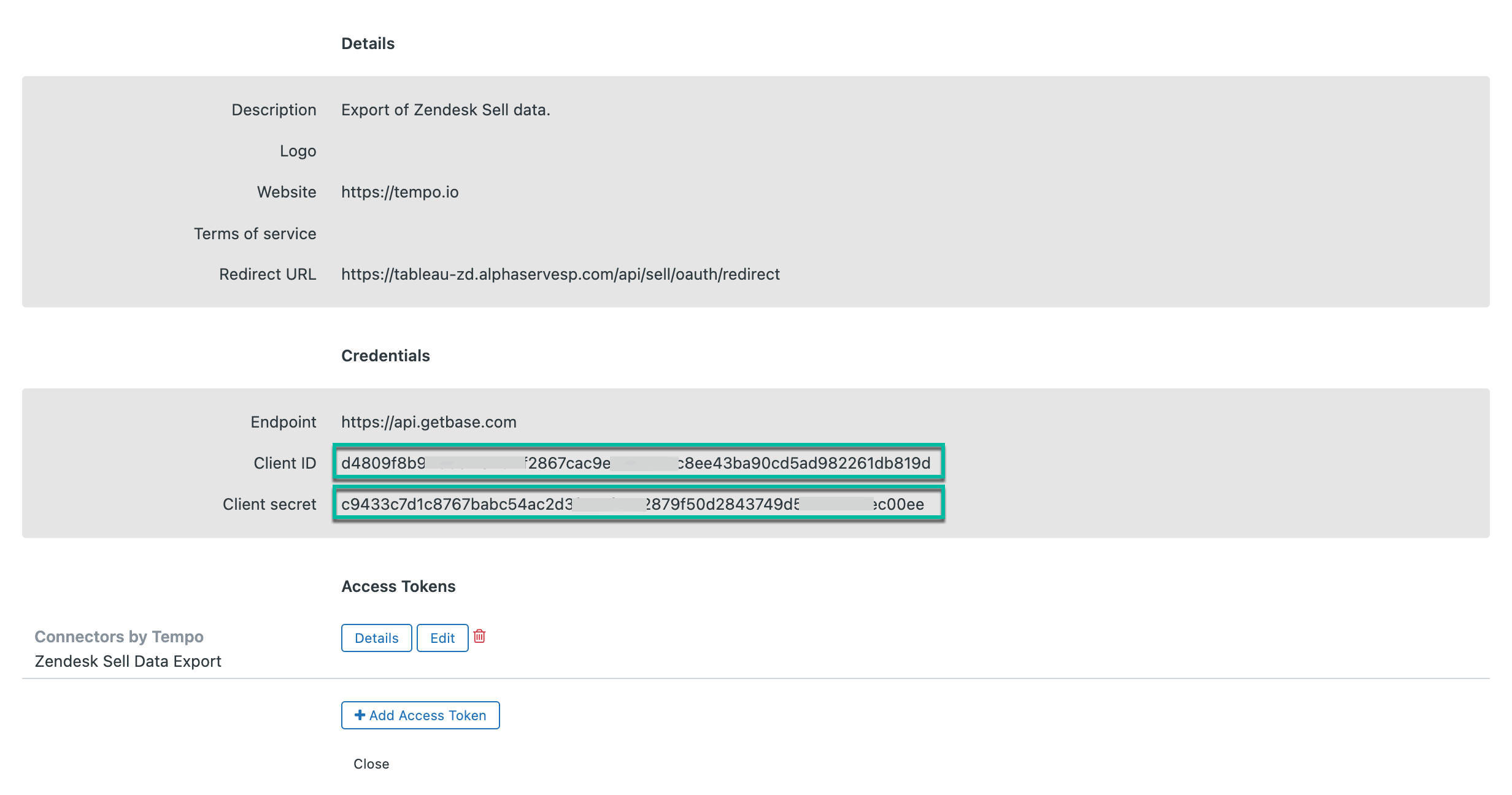Image resolution: width=1512 pixels, height=795 pixels.
Task: Click the Endpoint value https://api.getbase.com
Action: (429, 422)
